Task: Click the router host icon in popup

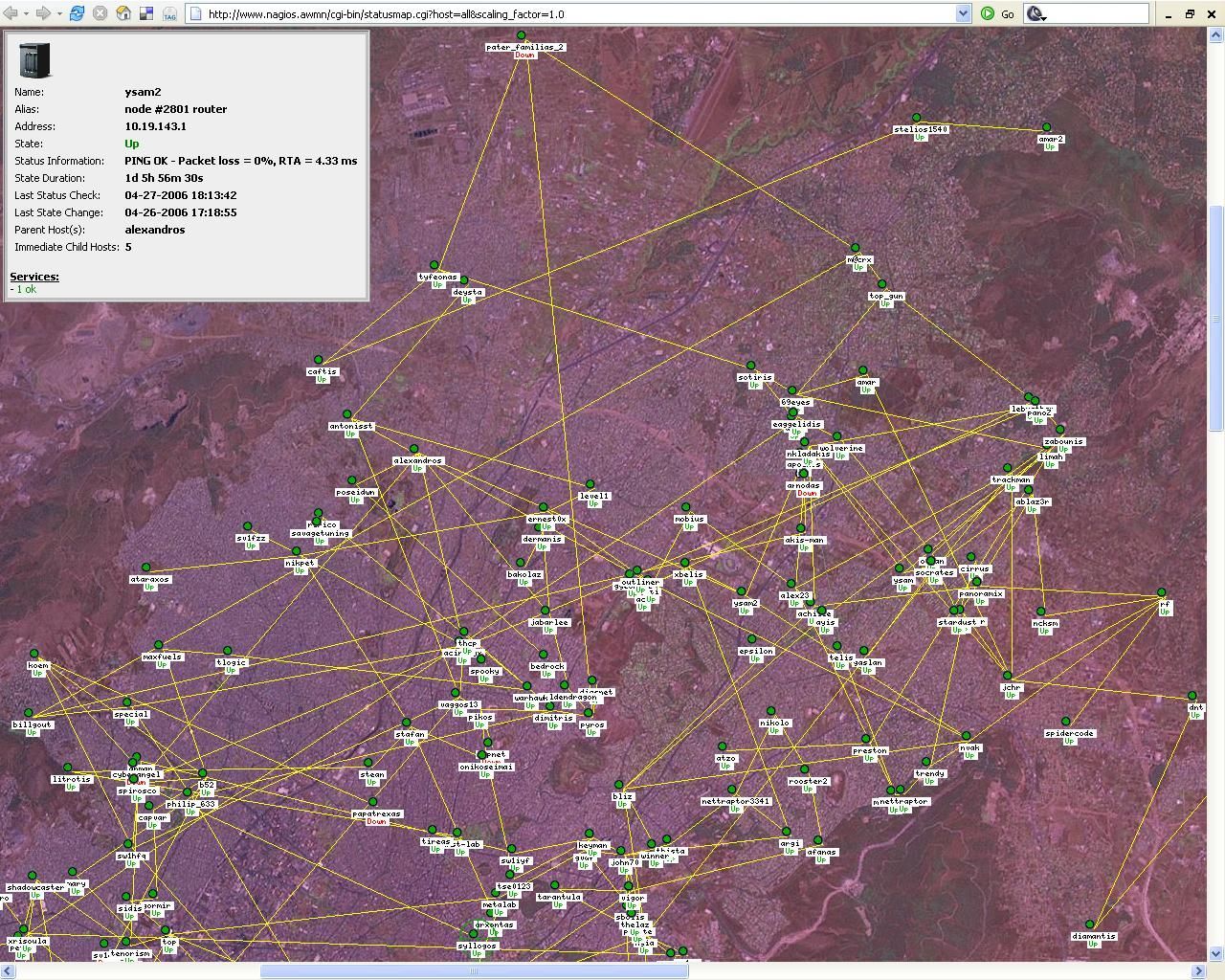Action: pos(34,59)
